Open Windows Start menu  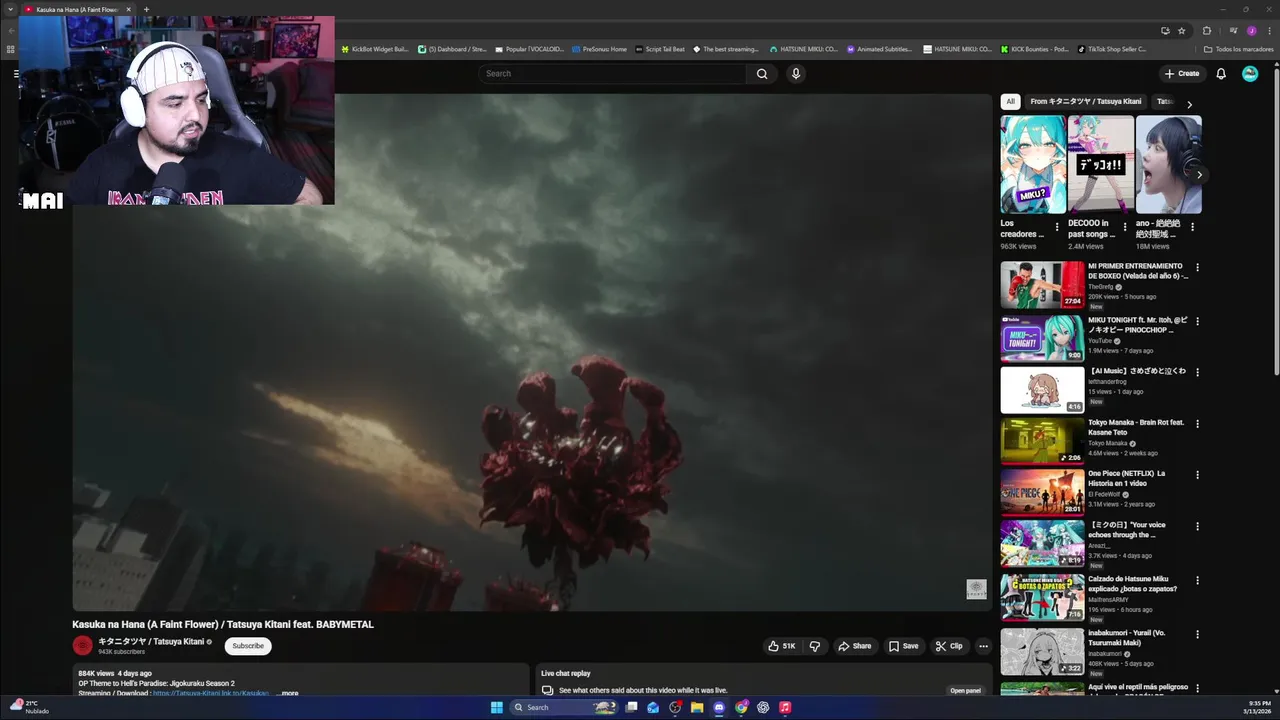coord(497,707)
